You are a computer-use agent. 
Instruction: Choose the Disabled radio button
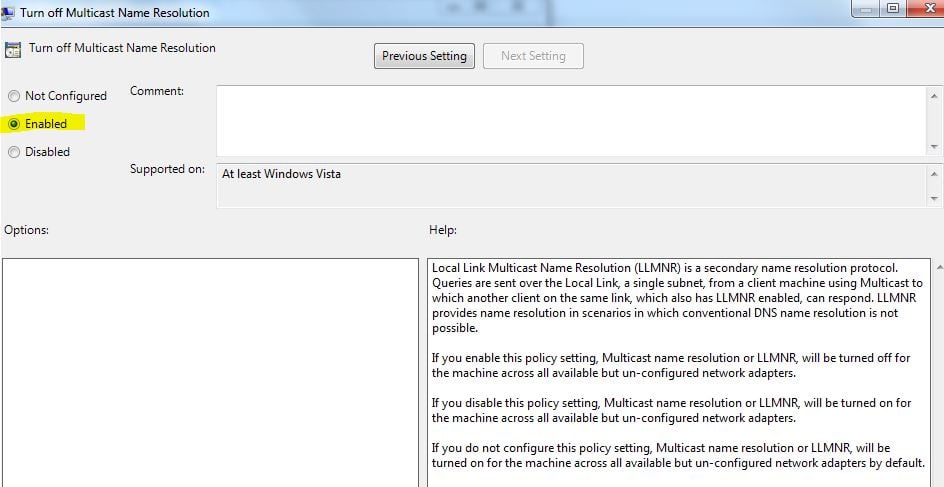pyautogui.click(x=14, y=152)
